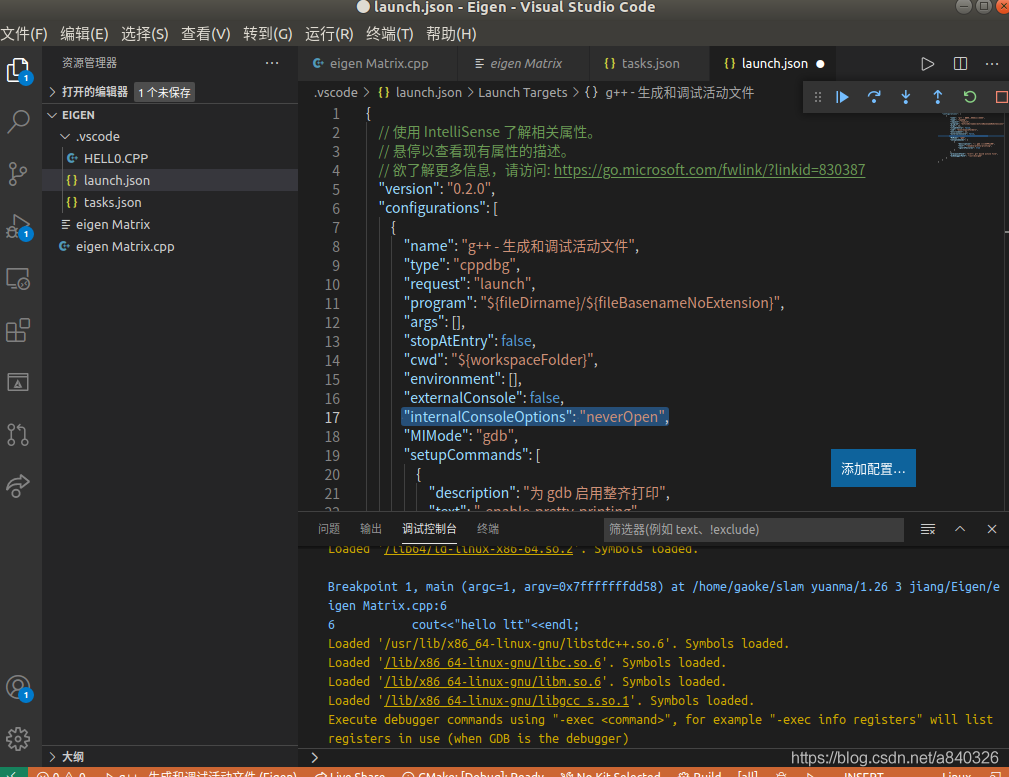Open the Run and Debug view

(x=18, y=226)
